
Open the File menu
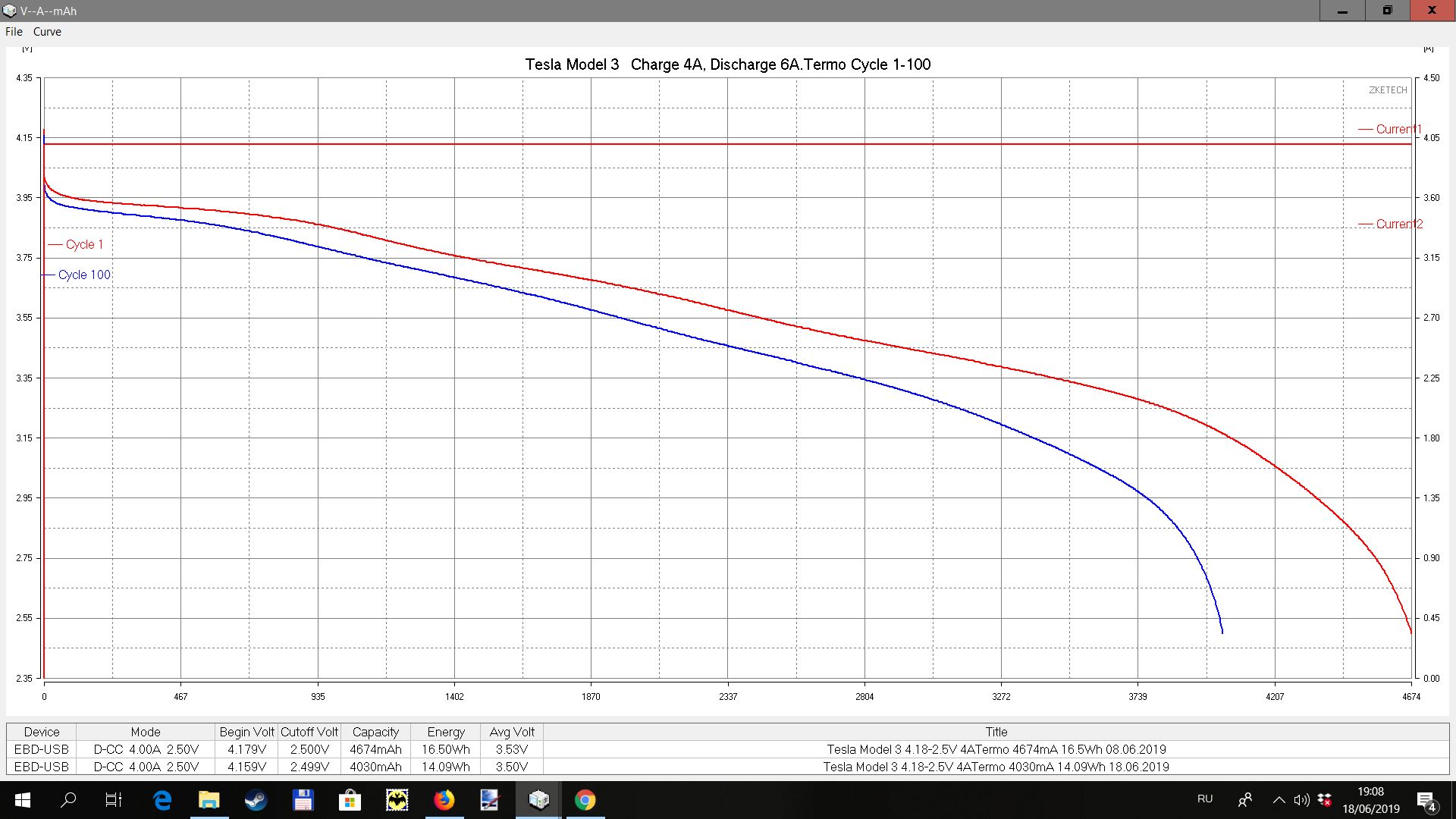pos(14,32)
